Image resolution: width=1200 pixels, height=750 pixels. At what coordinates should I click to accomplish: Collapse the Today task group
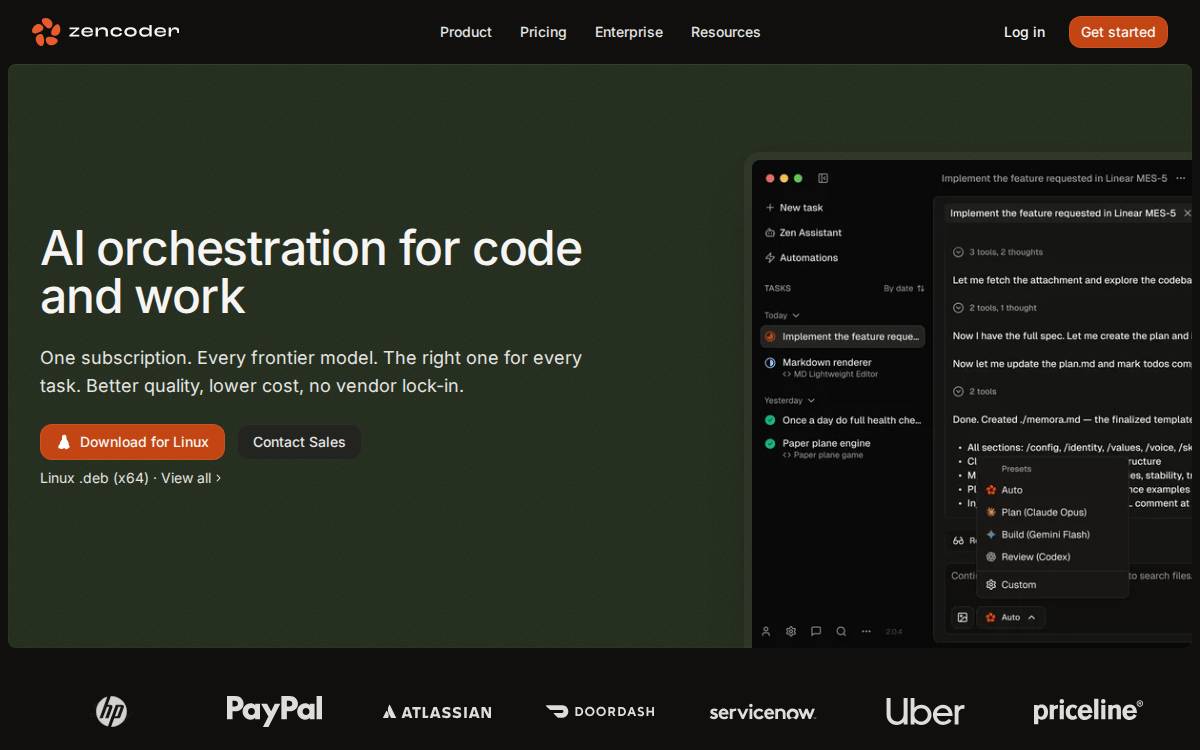coord(782,315)
